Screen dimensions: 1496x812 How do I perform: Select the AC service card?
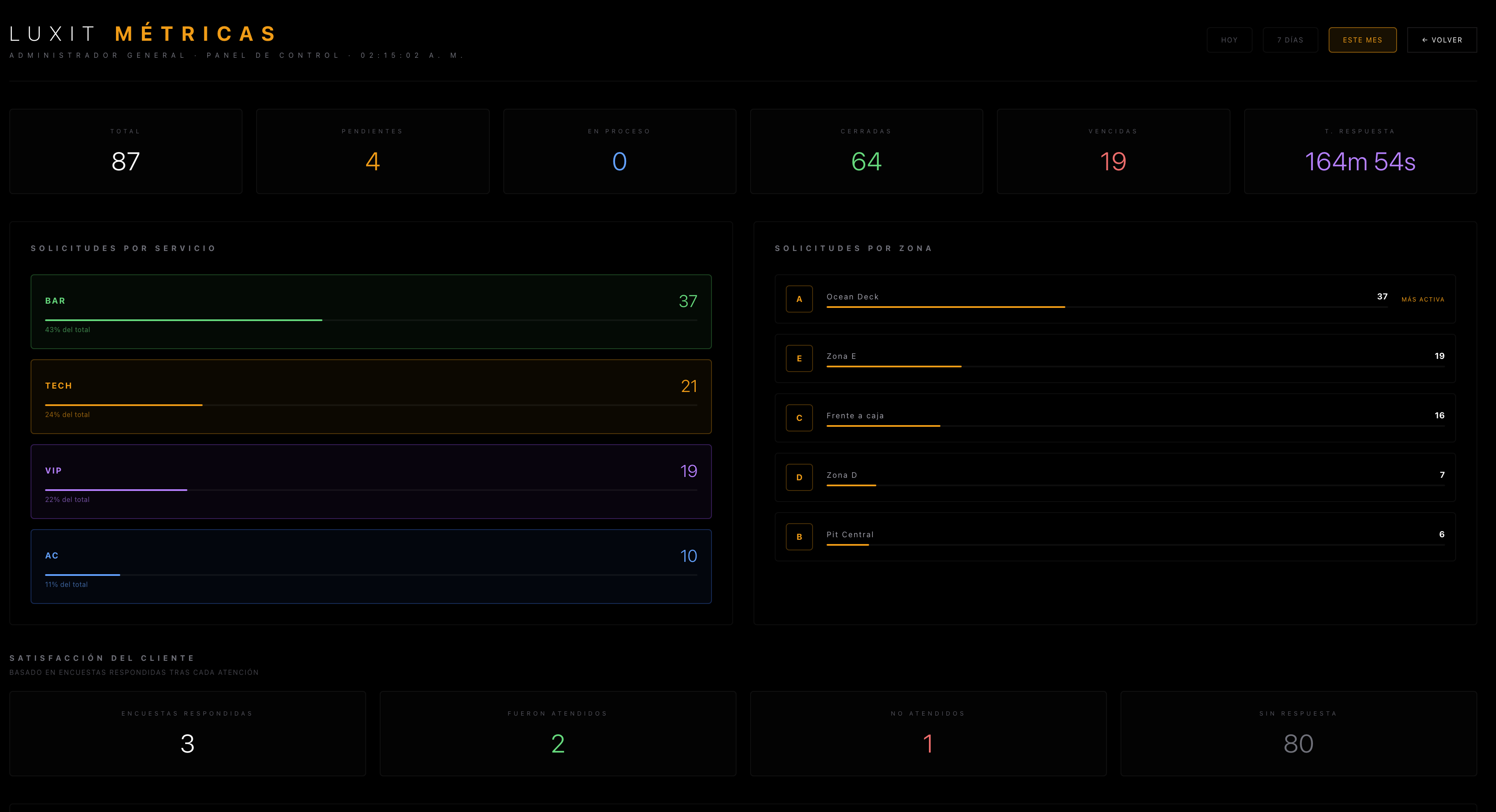371,566
